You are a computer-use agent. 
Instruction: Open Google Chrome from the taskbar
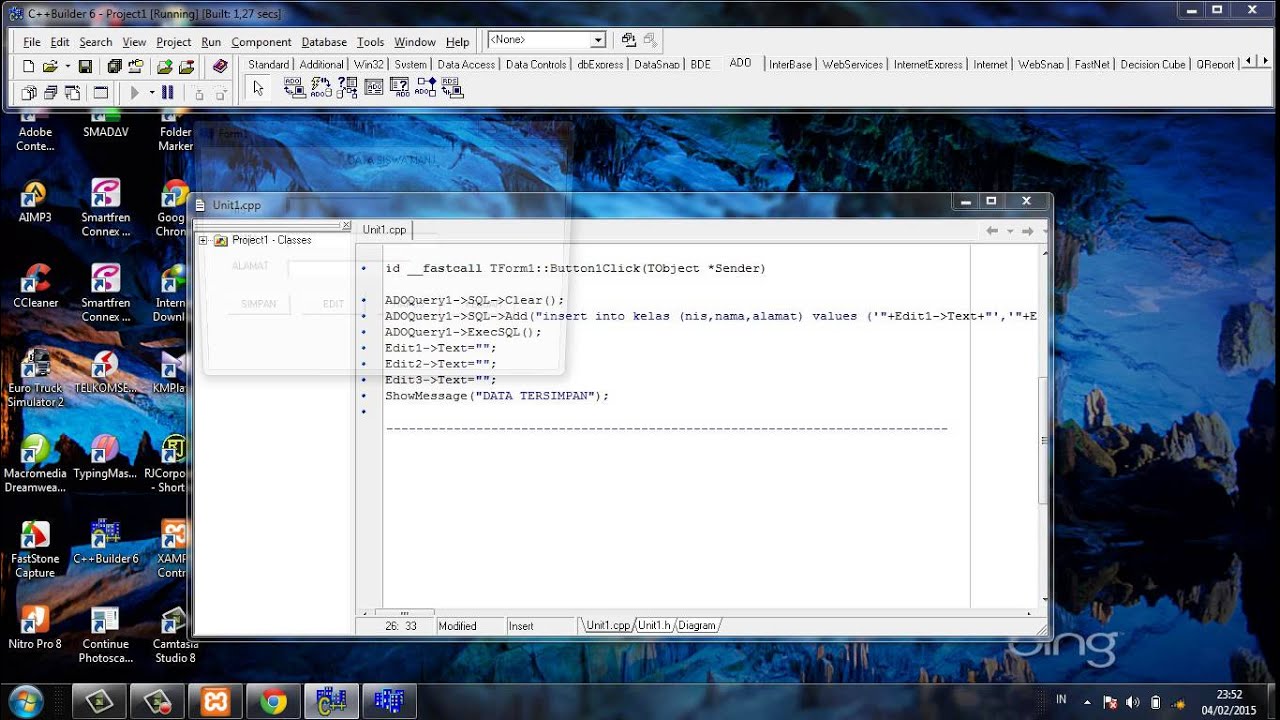[x=273, y=702]
